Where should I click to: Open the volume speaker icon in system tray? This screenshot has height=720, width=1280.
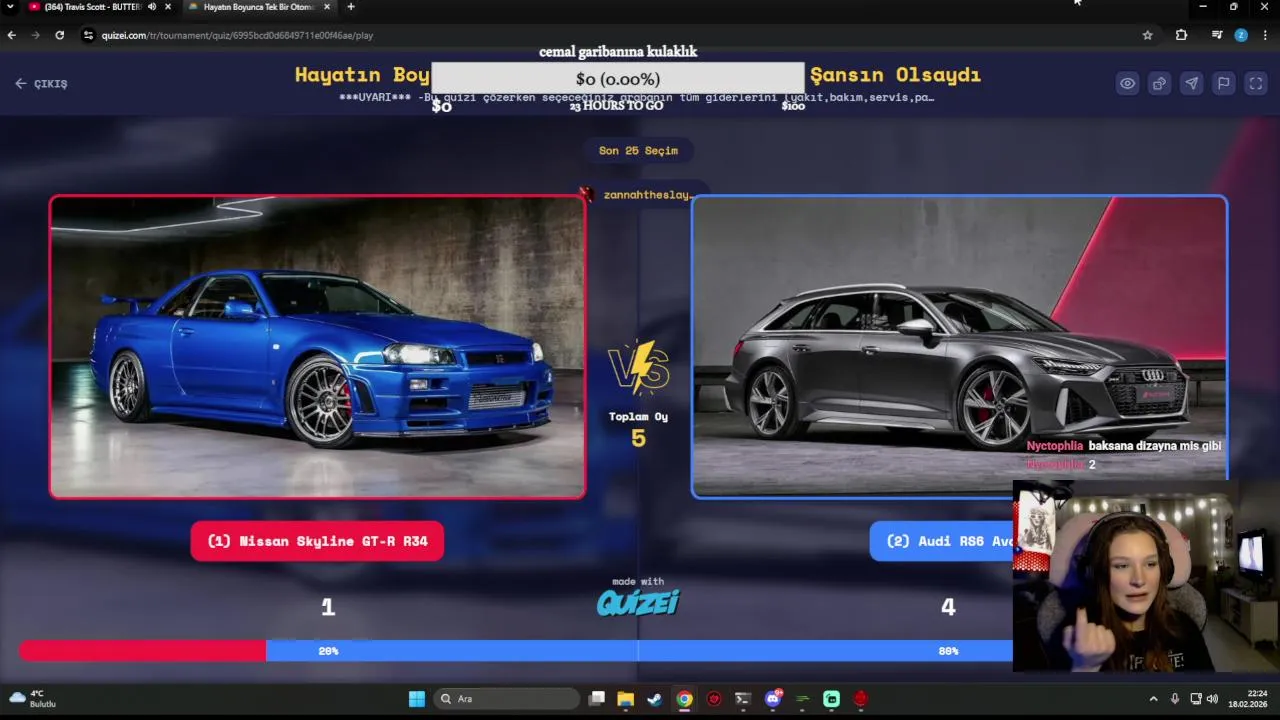click(x=1212, y=699)
